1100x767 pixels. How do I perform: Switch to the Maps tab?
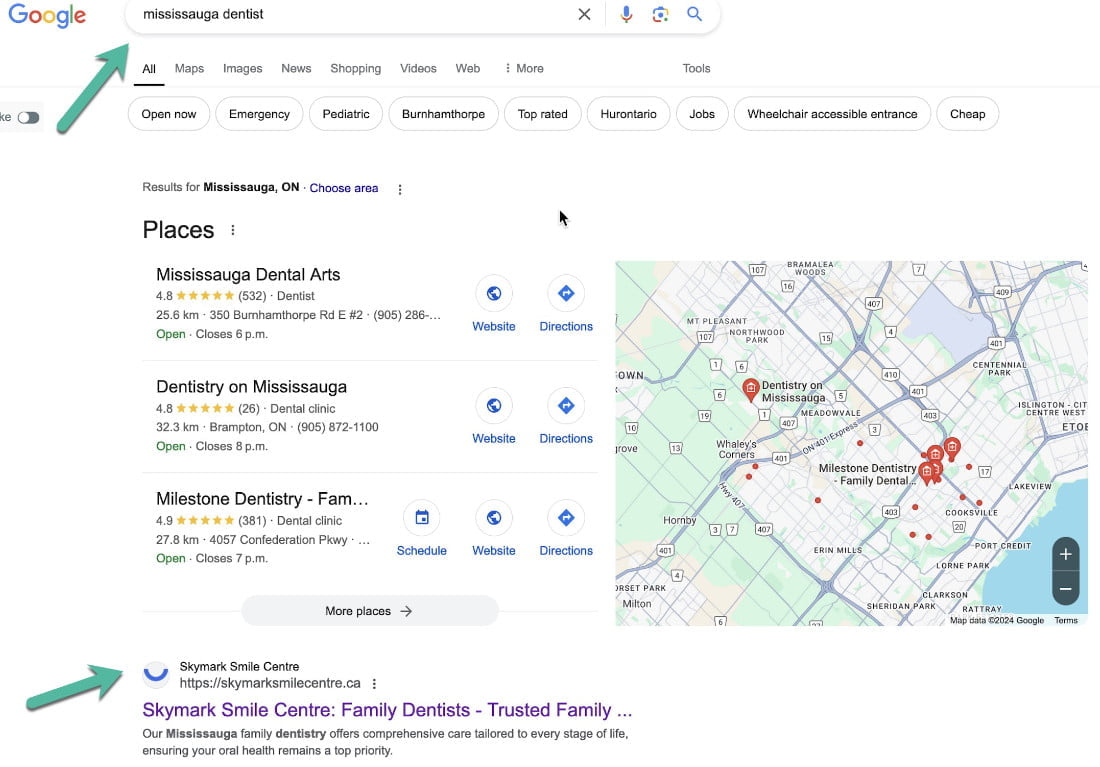point(188,68)
